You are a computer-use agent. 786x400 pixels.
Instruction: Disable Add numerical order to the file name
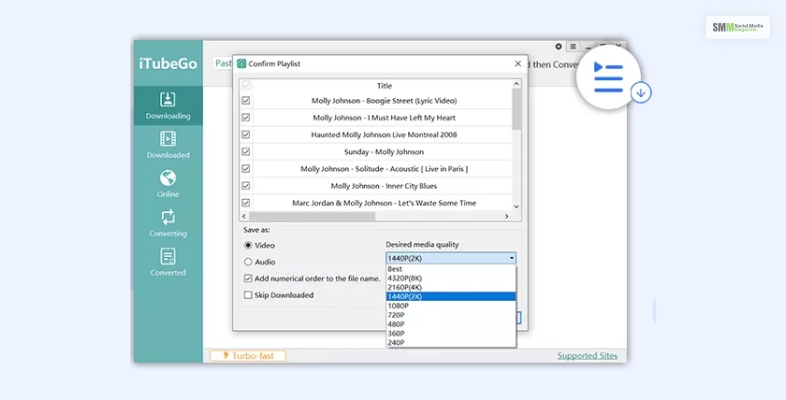(248, 278)
